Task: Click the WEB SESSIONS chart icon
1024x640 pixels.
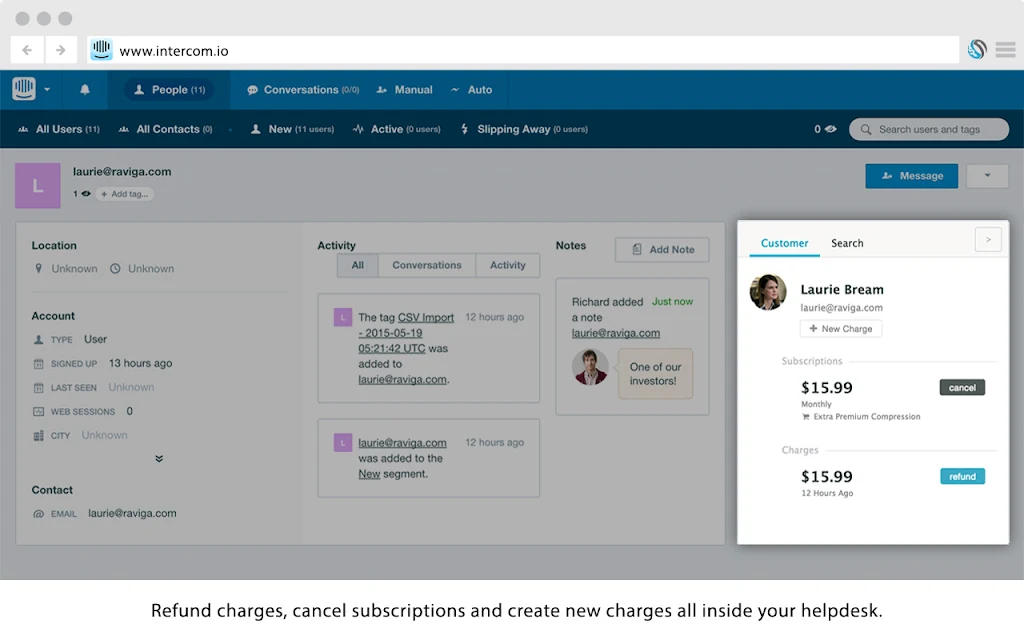Action: click(x=39, y=411)
